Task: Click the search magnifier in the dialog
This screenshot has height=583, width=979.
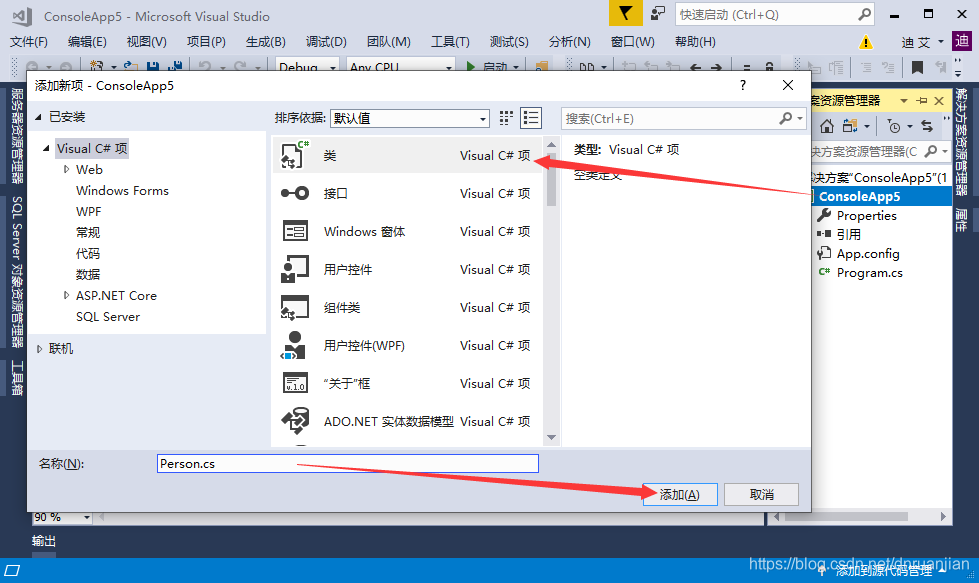Action: (785, 118)
